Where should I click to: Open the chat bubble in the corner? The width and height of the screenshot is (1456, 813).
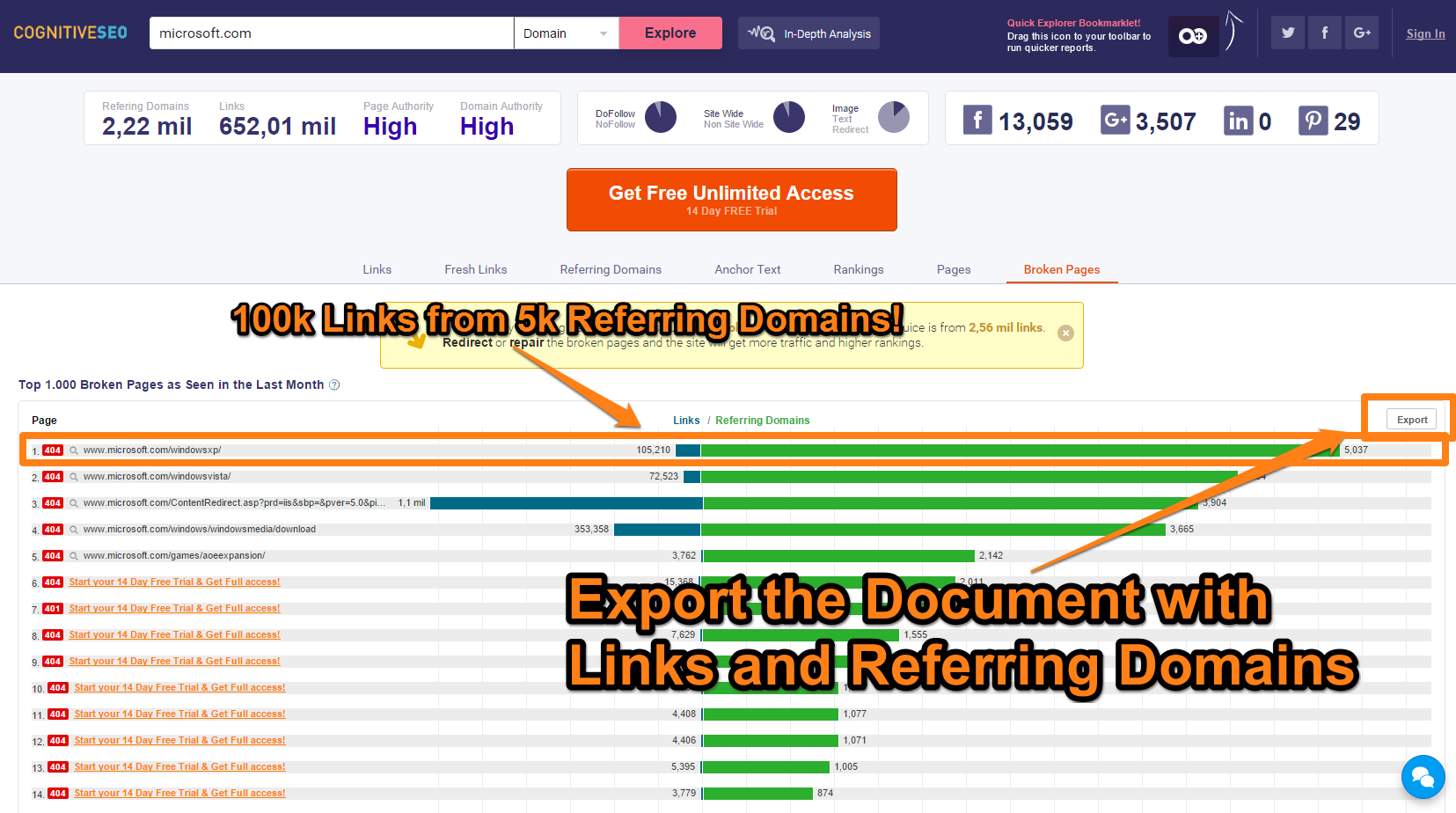click(x=1423, y=777)
